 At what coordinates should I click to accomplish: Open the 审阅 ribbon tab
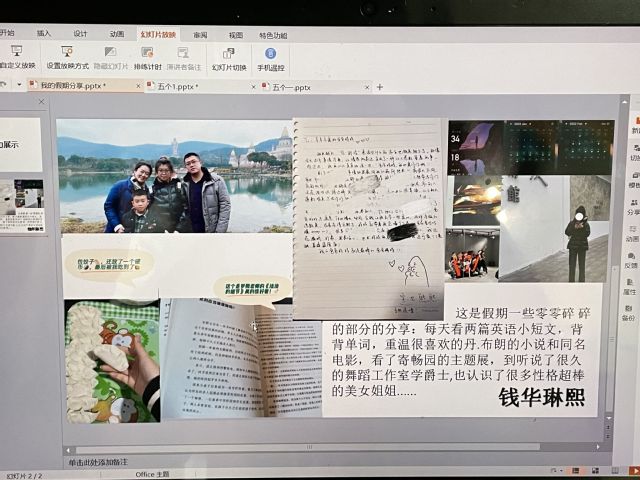200,33
